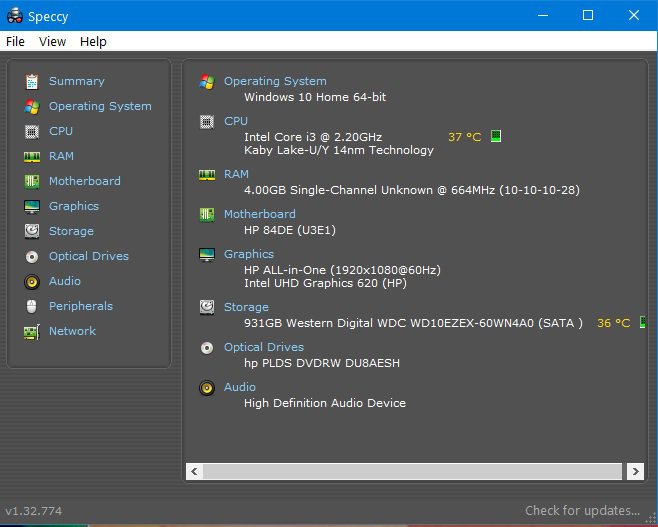Viewport: 658px width, 527px height.
Task: Click the Optical Drives heading link in summary
Action: pyautogui.click(x=264, y=347)
